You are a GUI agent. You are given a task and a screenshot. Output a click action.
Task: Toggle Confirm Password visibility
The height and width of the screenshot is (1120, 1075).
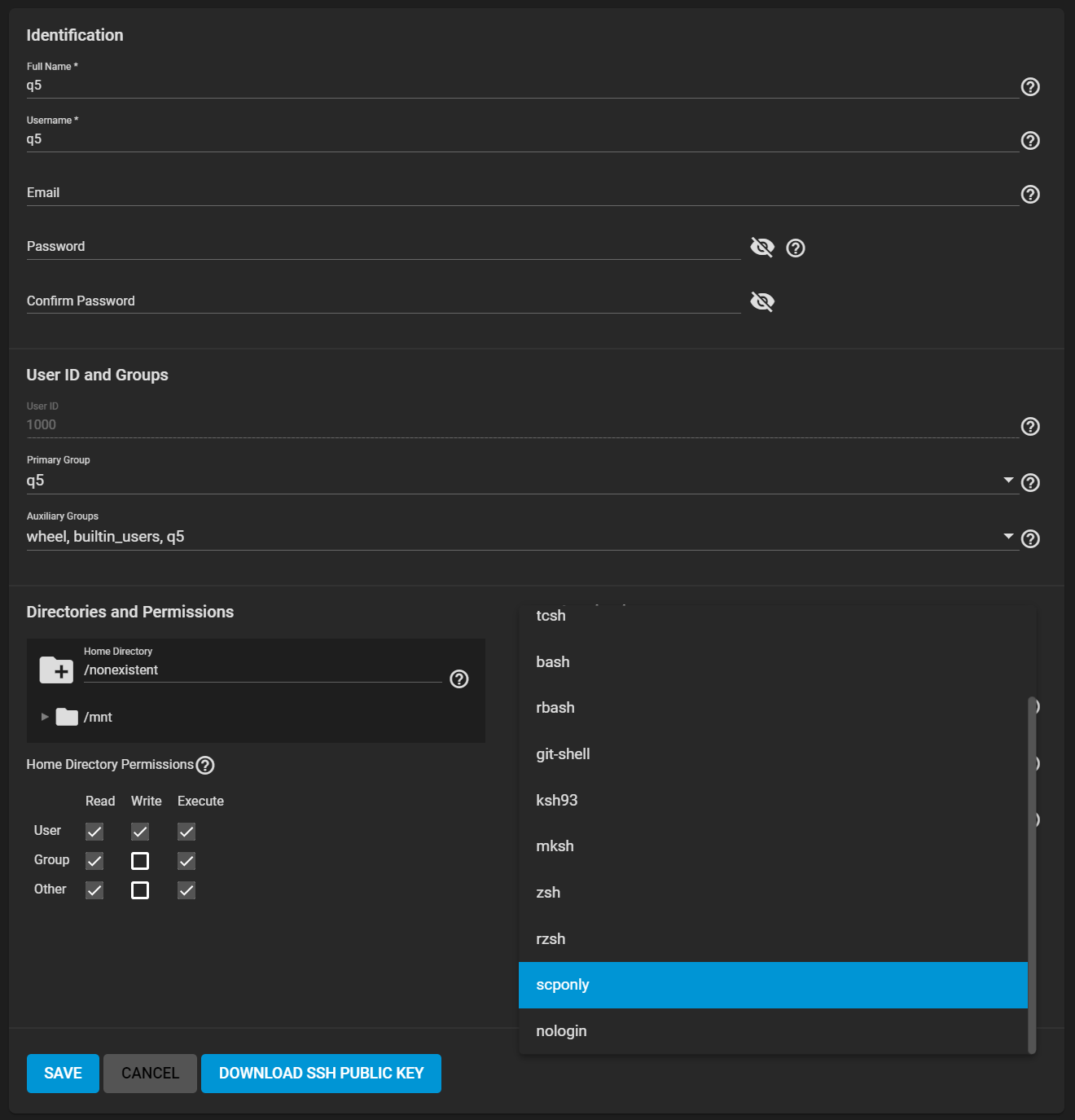762,301
